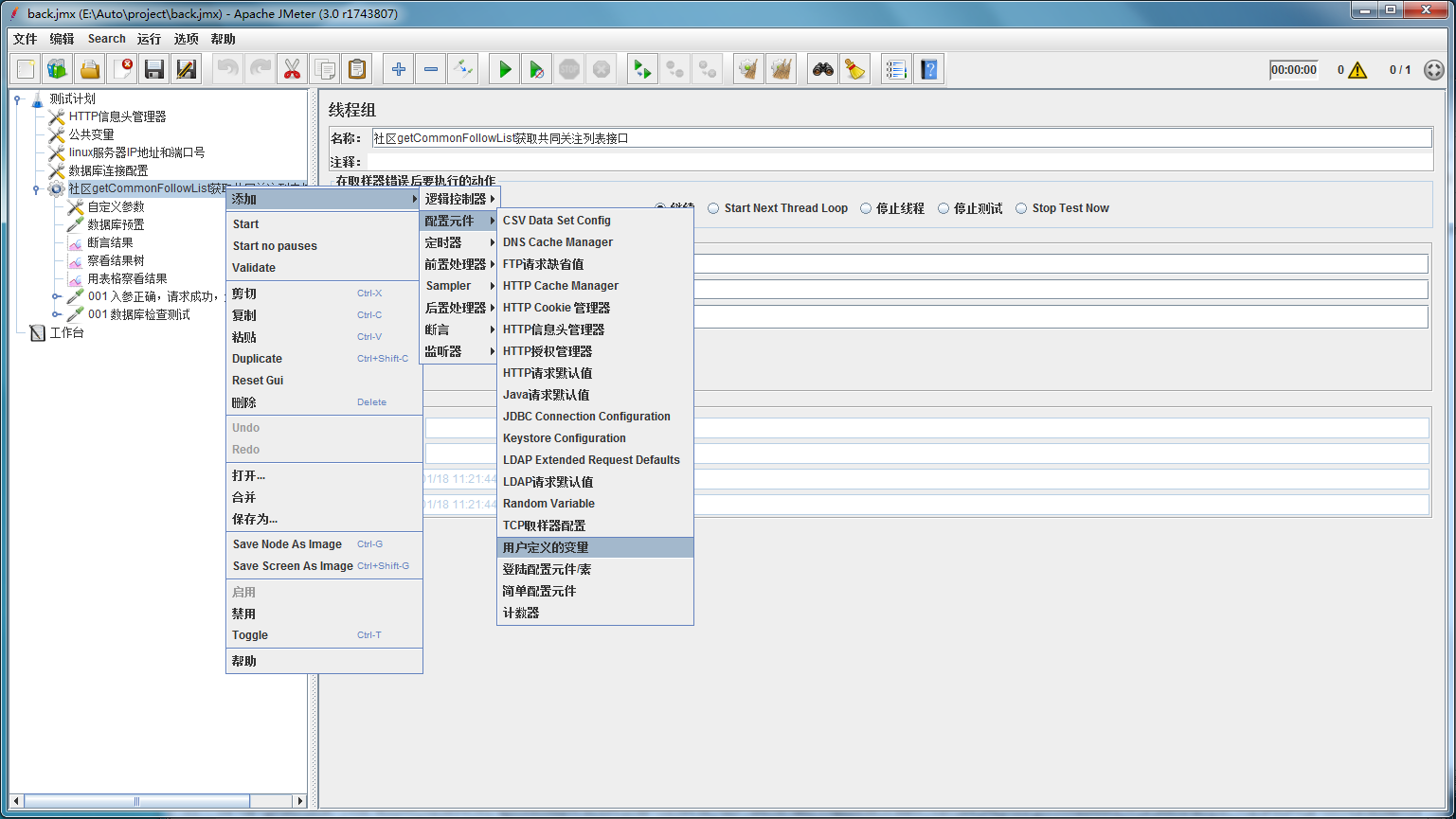The width and height of the screenshot is (1456, 819).
Task: Select the 停止测试 radio button
Action: (944, 208)
